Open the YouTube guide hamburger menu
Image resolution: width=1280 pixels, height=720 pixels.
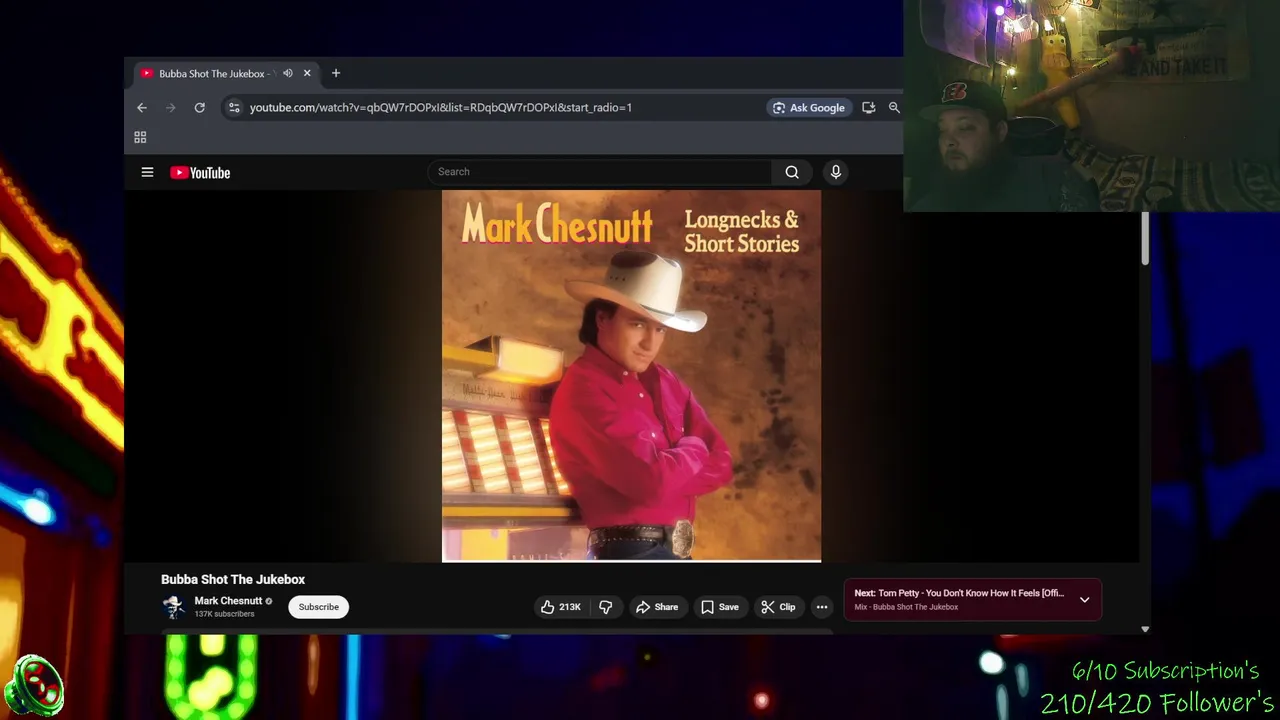pyautogui.click(x=147, y=172)
